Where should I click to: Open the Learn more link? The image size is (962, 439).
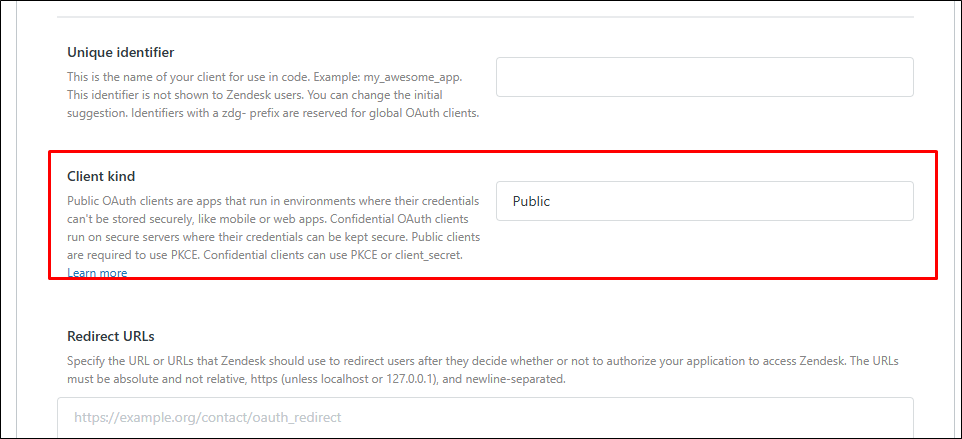click(x=97, y=273)
